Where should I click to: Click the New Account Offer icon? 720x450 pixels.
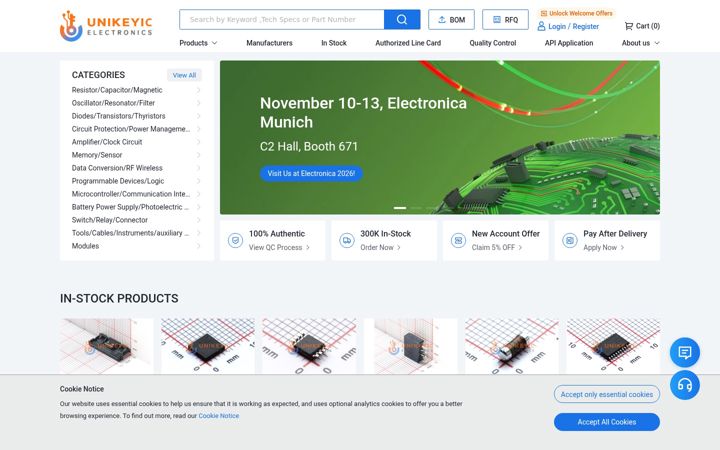tap(458, 240)
